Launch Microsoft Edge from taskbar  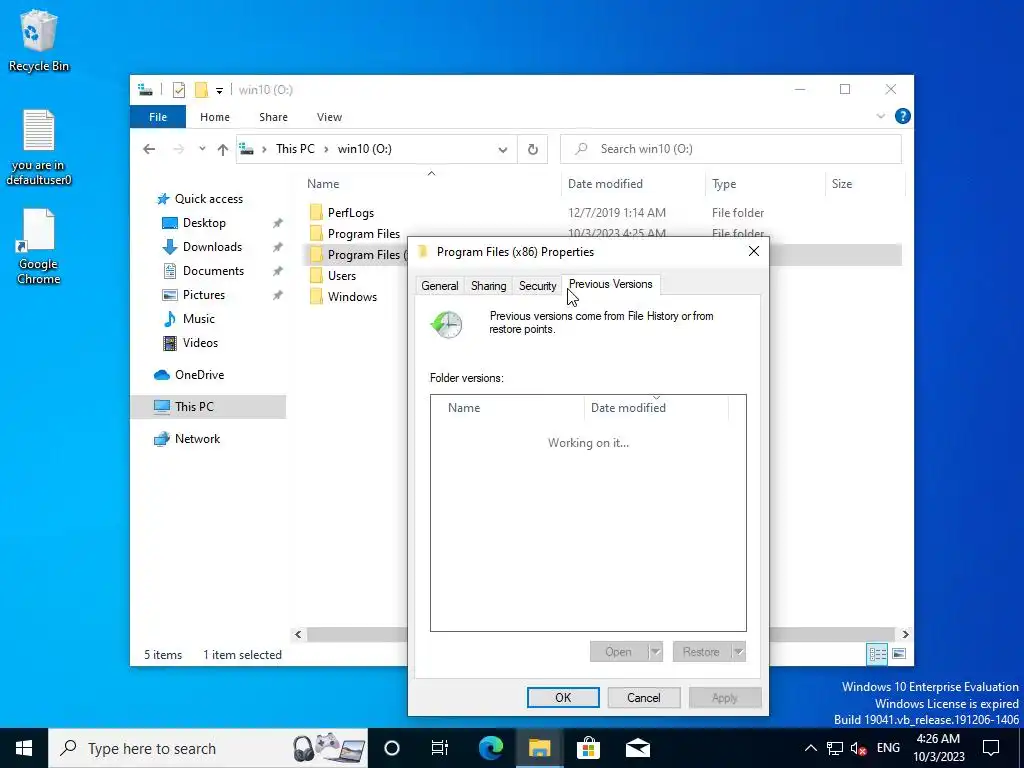click(x=491, y=748)
